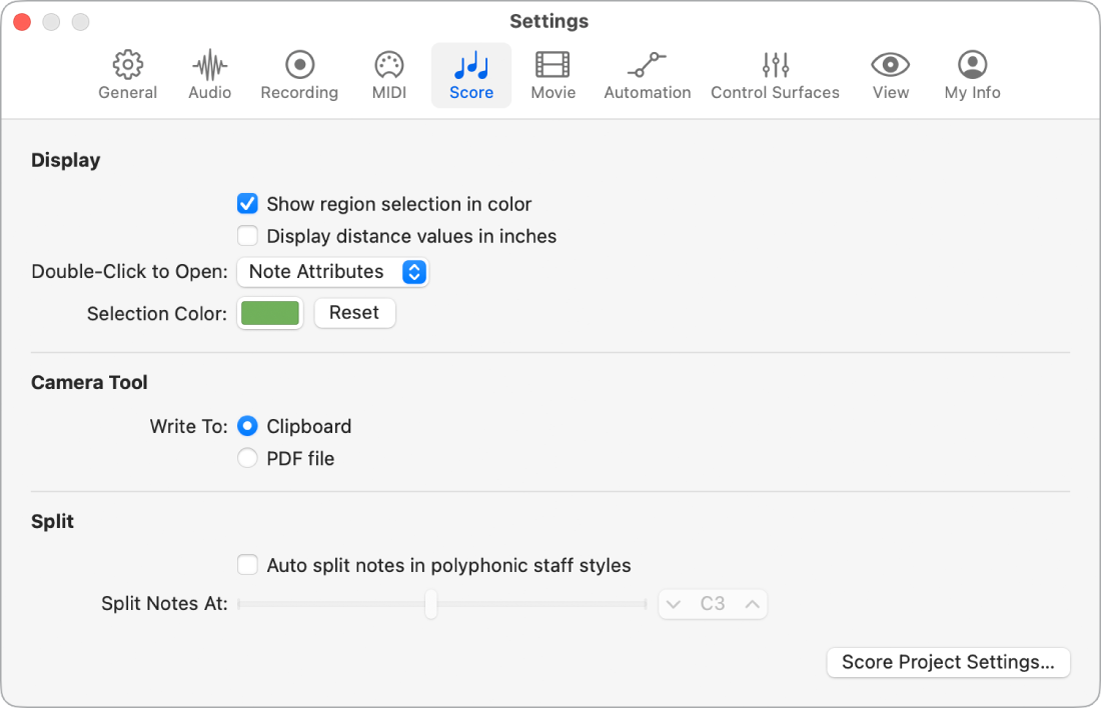
Task: Open the Recording settings pane
Action: click(298, 74)
